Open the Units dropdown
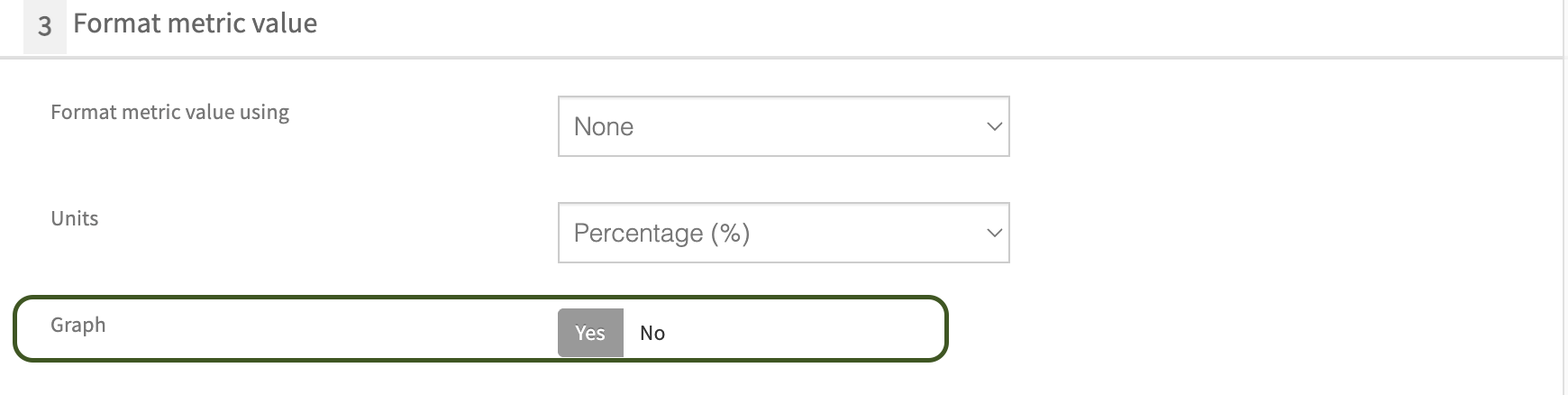1568x395 pixels. point(783,233)
